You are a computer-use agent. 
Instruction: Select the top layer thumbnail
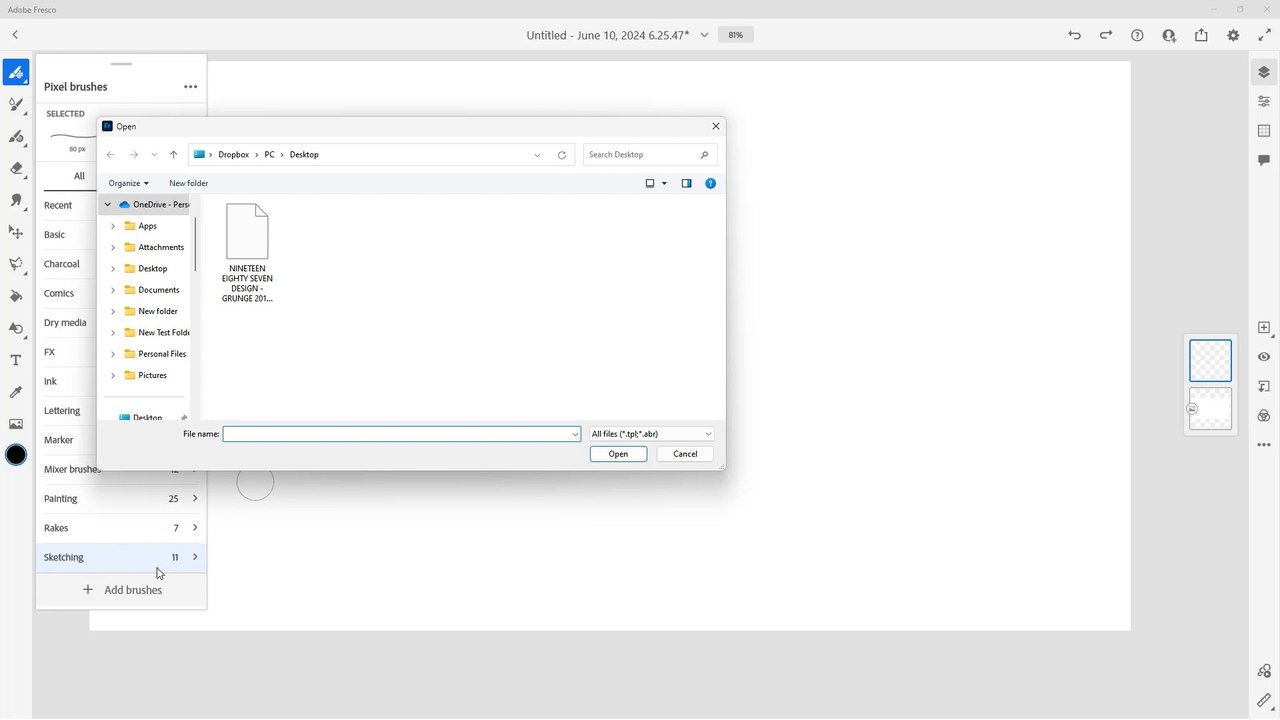tap(1210, 360)
